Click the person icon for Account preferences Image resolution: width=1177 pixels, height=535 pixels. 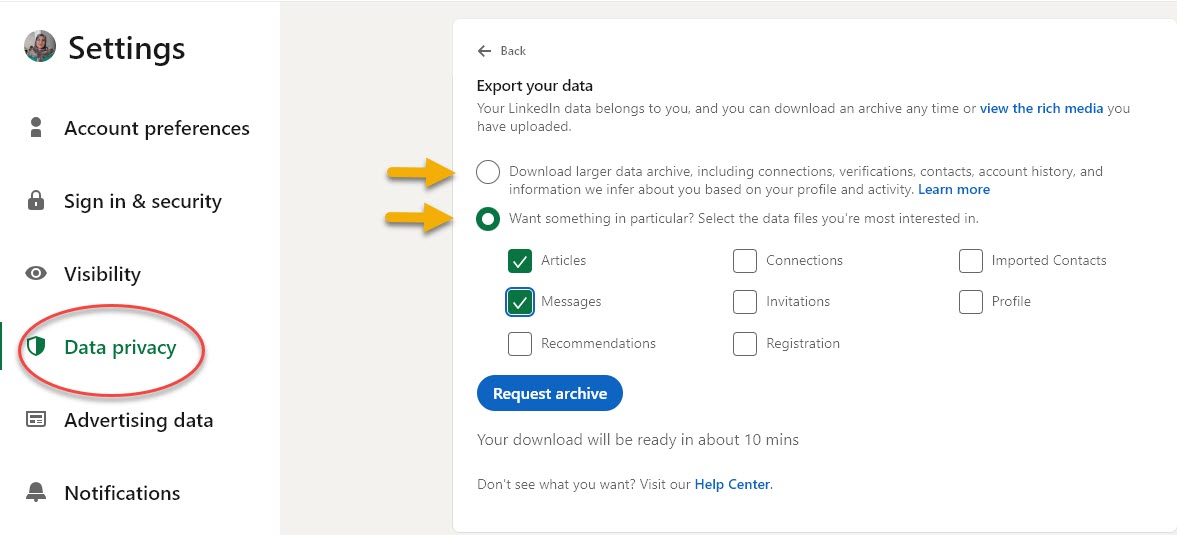[37, 128]
